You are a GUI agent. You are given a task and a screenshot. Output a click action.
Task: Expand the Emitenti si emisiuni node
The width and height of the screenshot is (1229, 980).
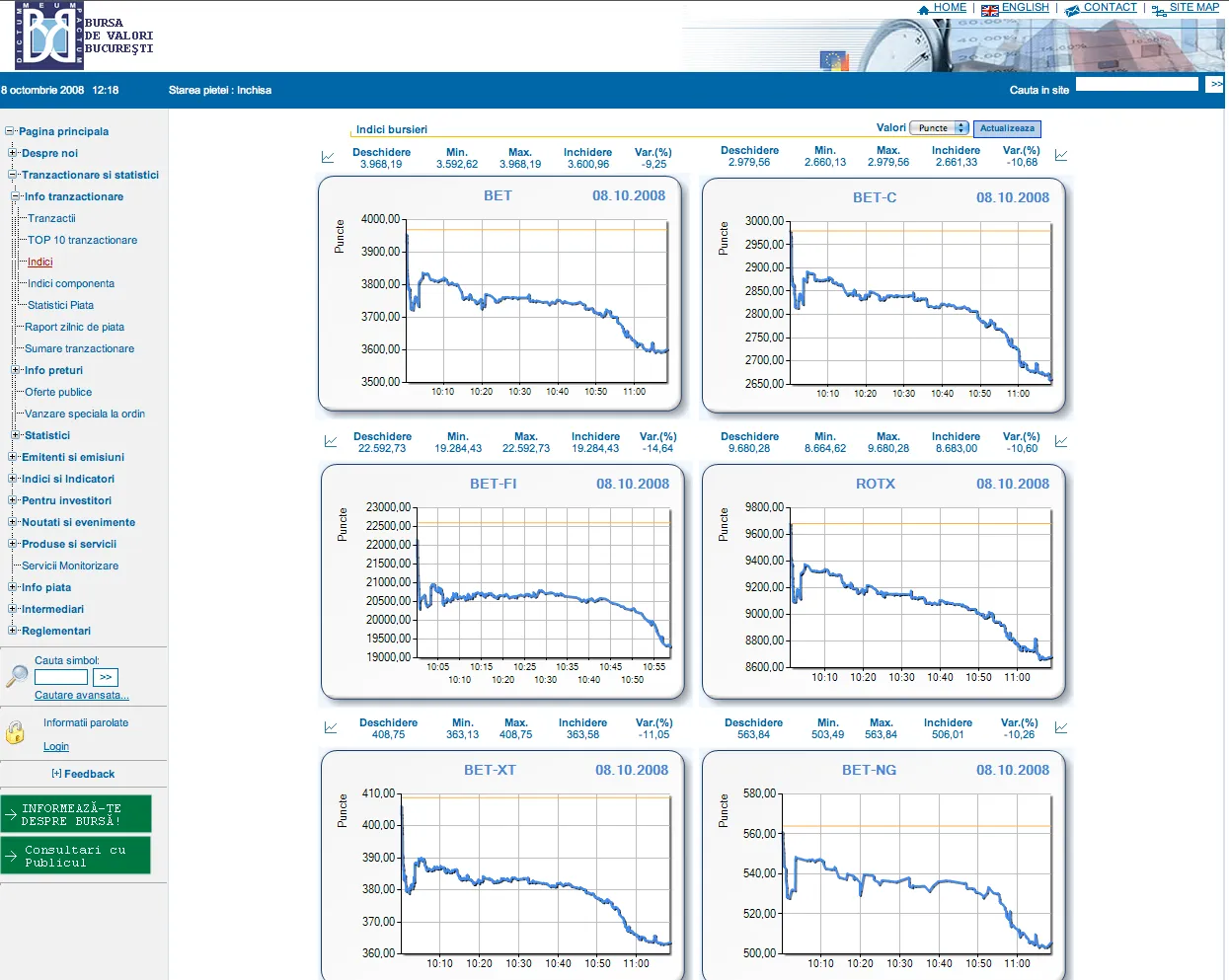click(x=13, y=457)
